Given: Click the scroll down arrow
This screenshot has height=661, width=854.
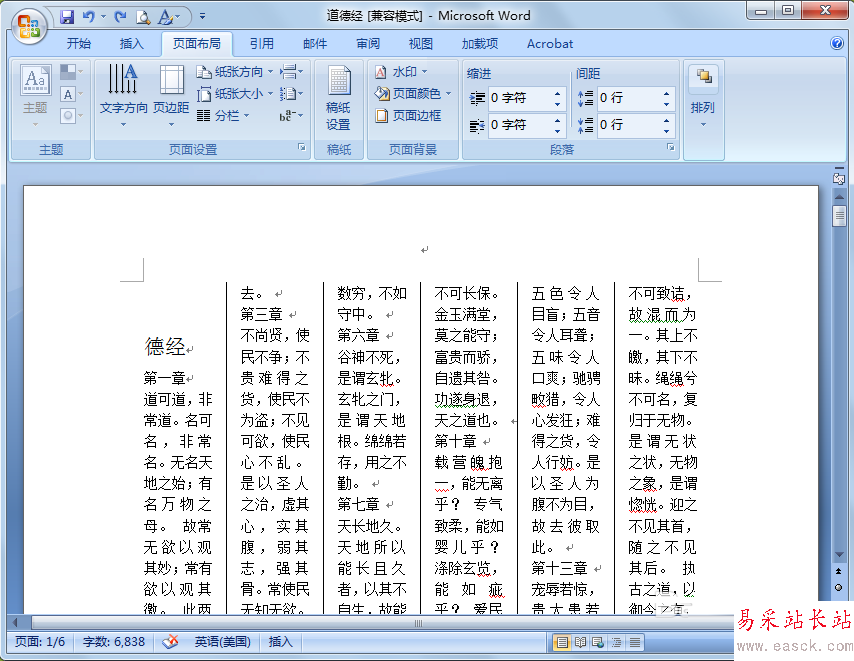Looking at the screenshot, I should [x=839, y=554].
